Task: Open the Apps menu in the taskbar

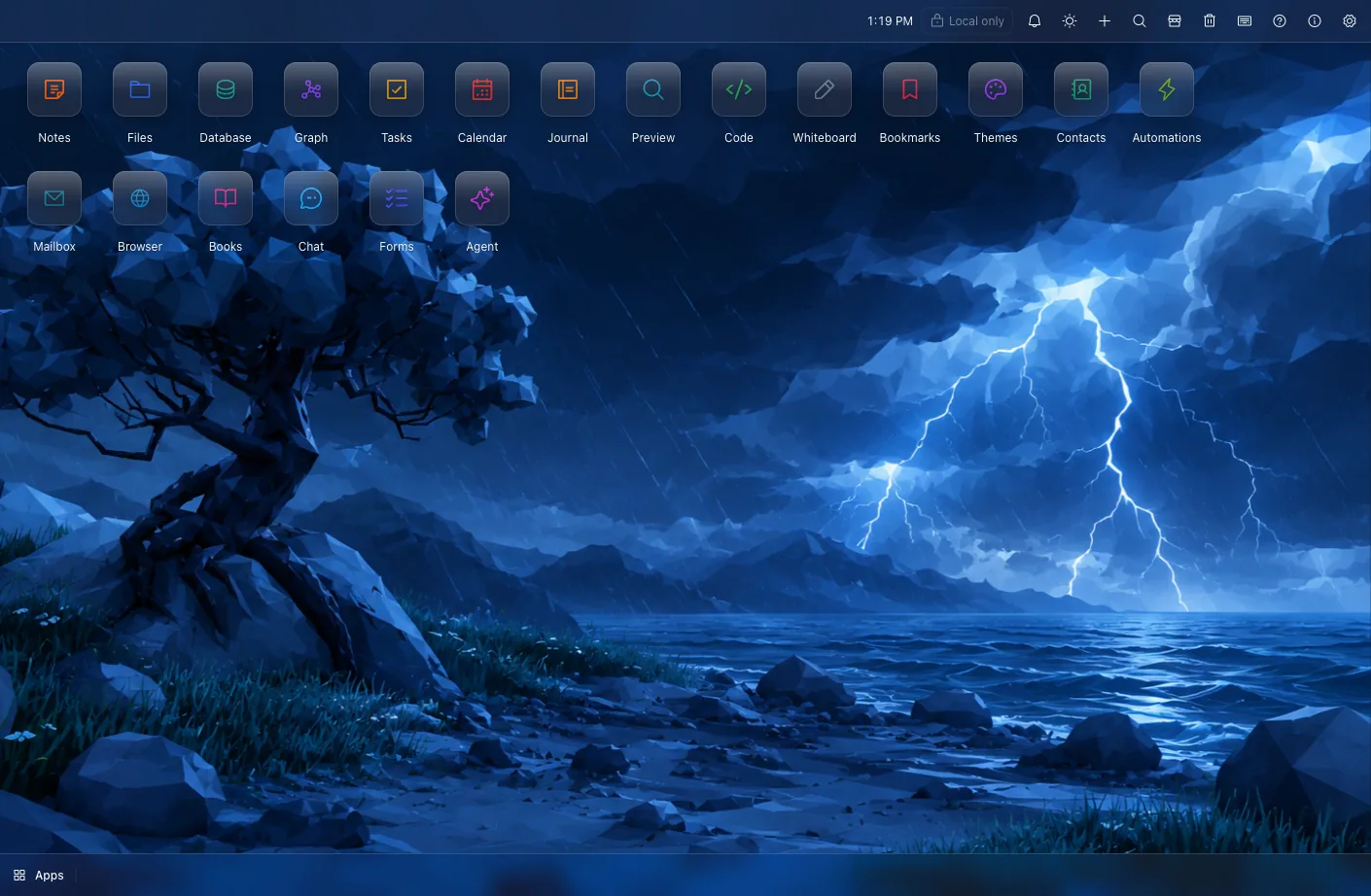Action: [39, 875]
